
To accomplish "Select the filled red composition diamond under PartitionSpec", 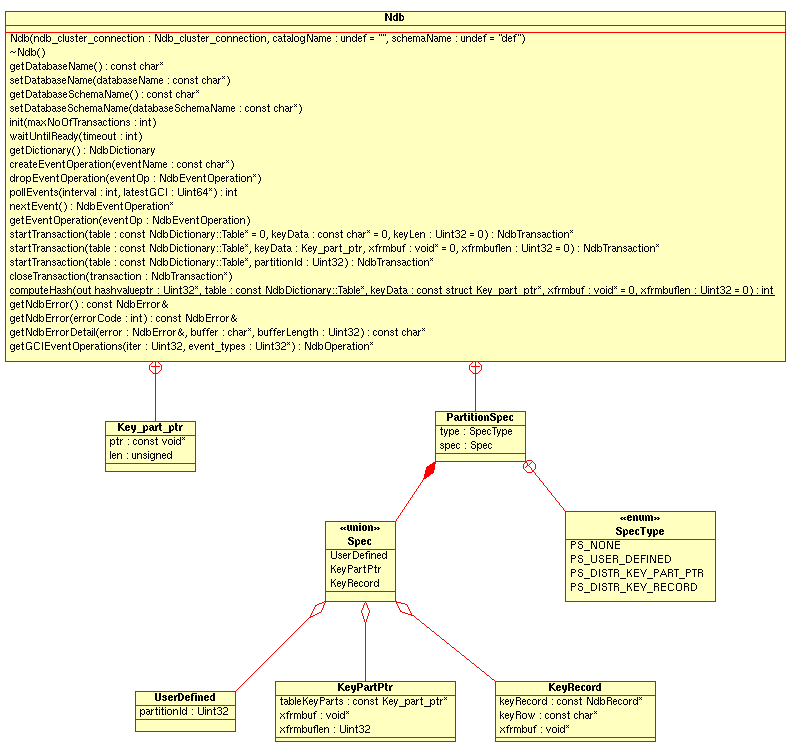I will (430, 471).
